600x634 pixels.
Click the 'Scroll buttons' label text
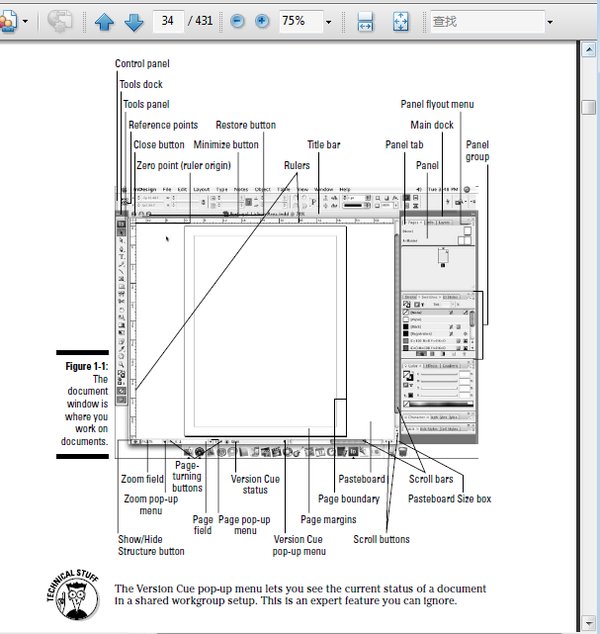pyautogui.click(x=381, y=540)
